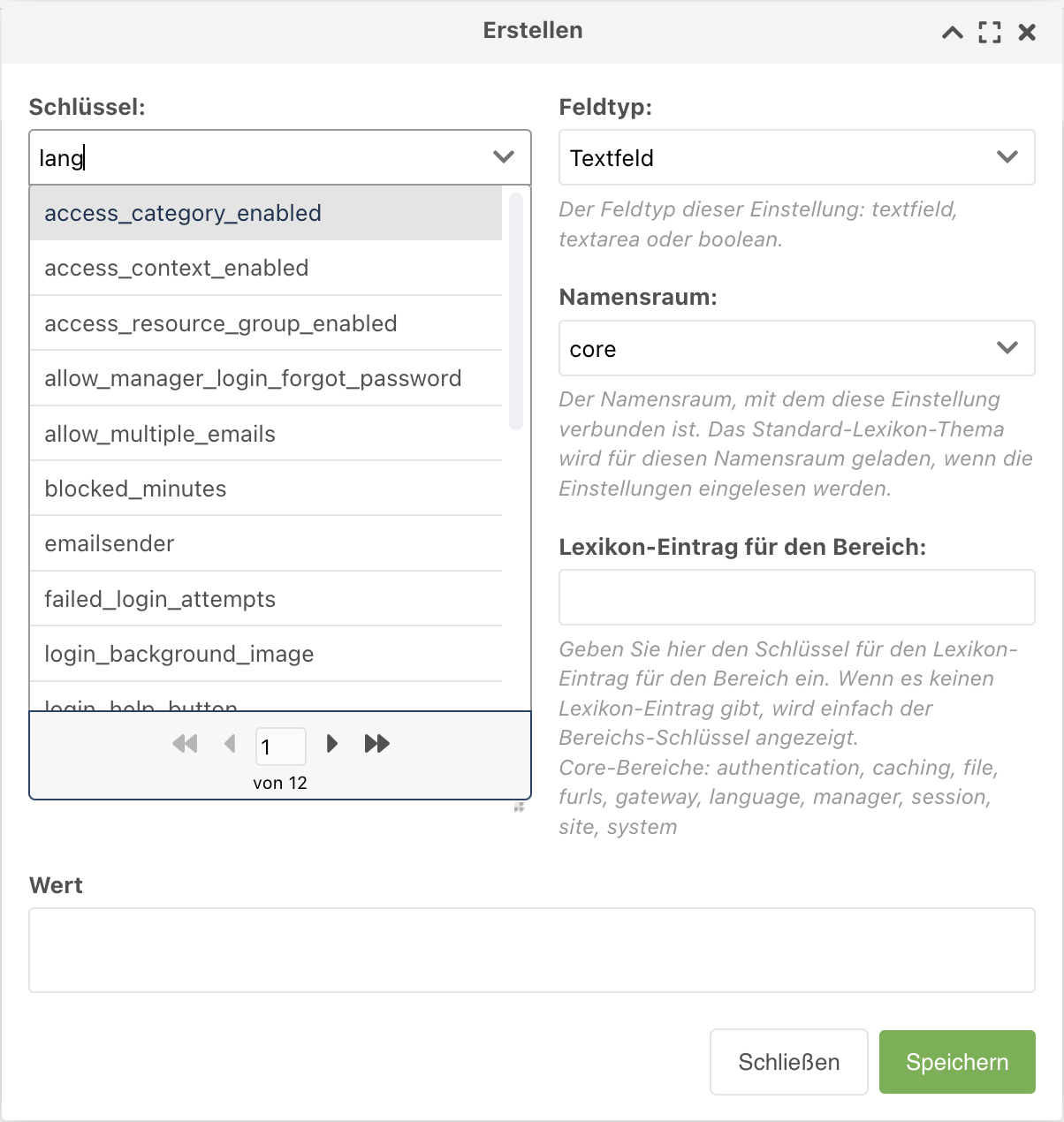Close the Erstellen dialog with the X icon

(1027, 33)
